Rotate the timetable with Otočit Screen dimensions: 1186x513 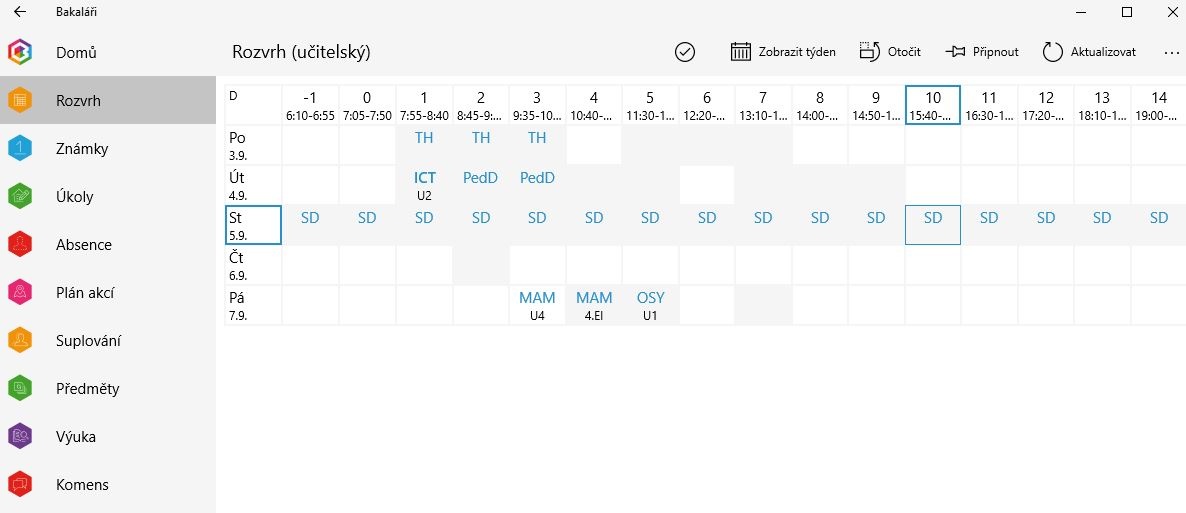pyautogui.click(x=890, y=52)
